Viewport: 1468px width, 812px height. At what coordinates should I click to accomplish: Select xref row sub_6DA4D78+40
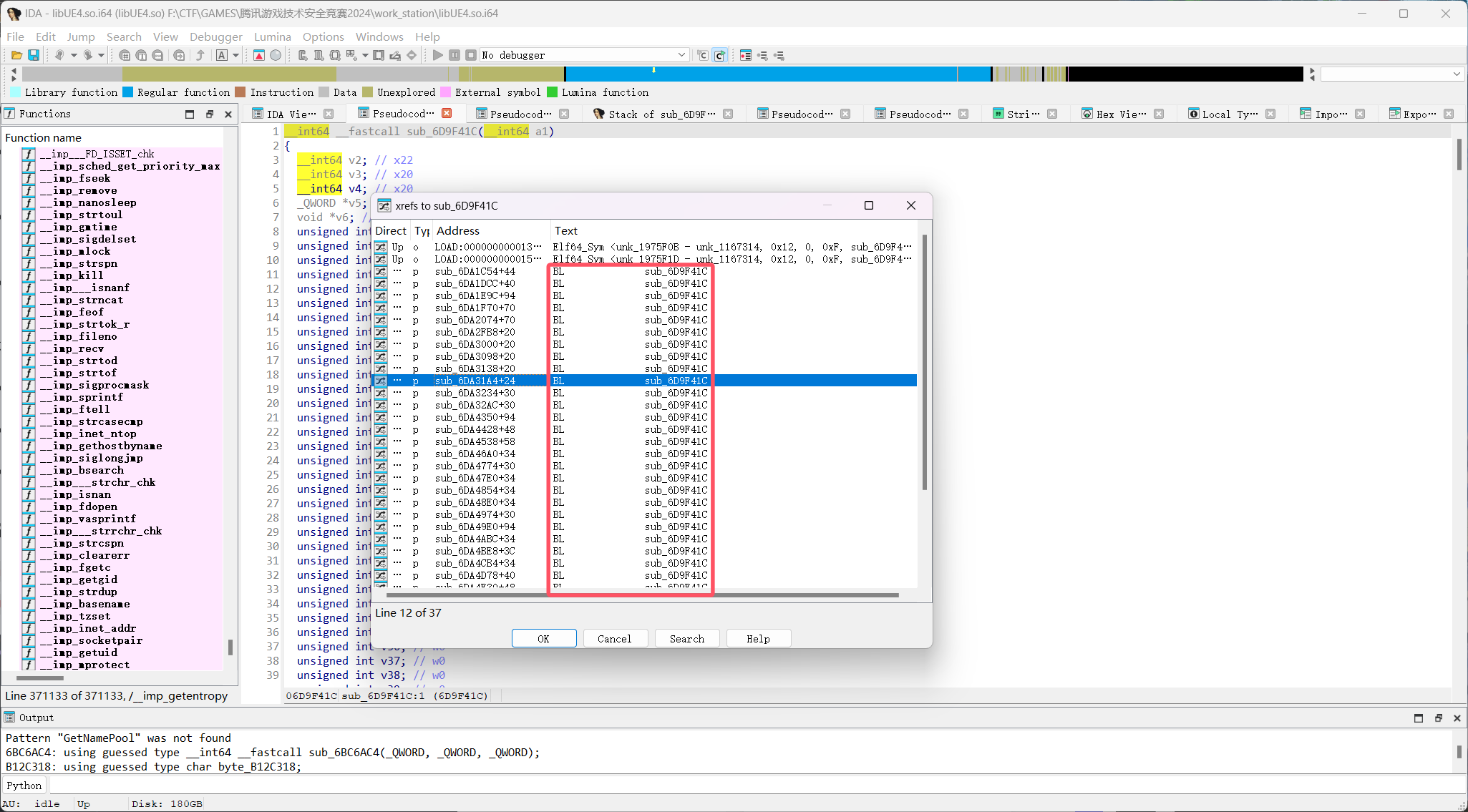coord(644,575)
